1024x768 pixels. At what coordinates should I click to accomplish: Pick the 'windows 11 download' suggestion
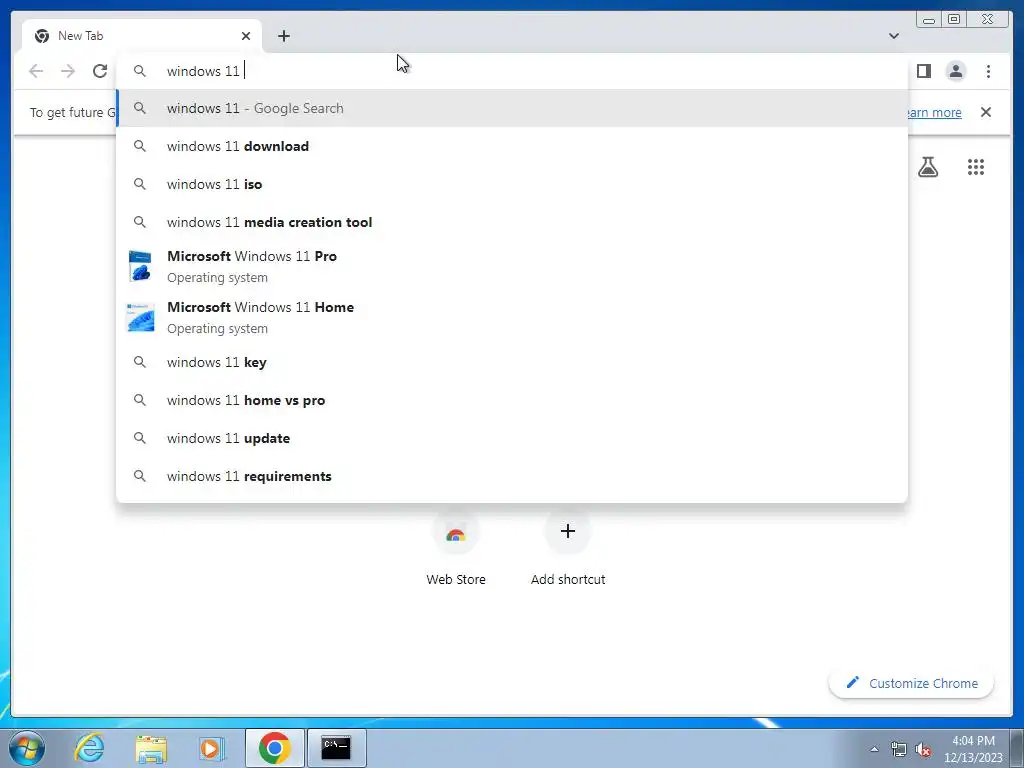tap(512, 146)
